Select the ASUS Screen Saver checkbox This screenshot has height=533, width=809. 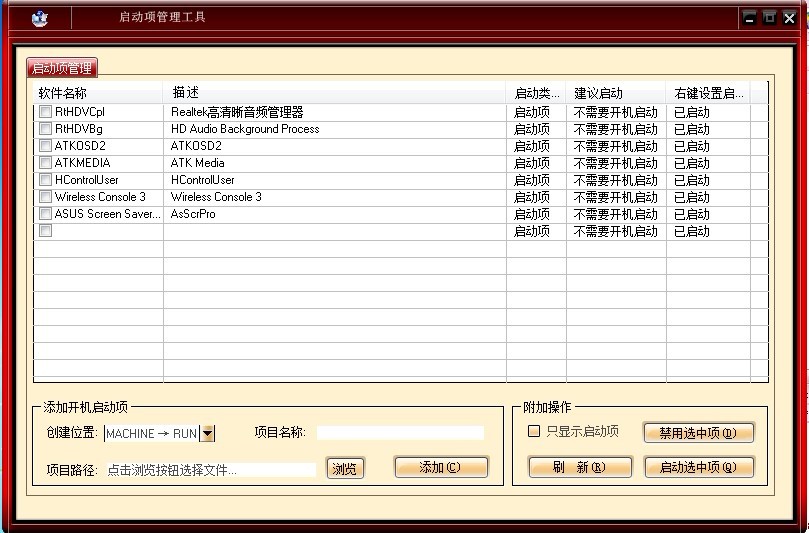(x=45, y=214)
